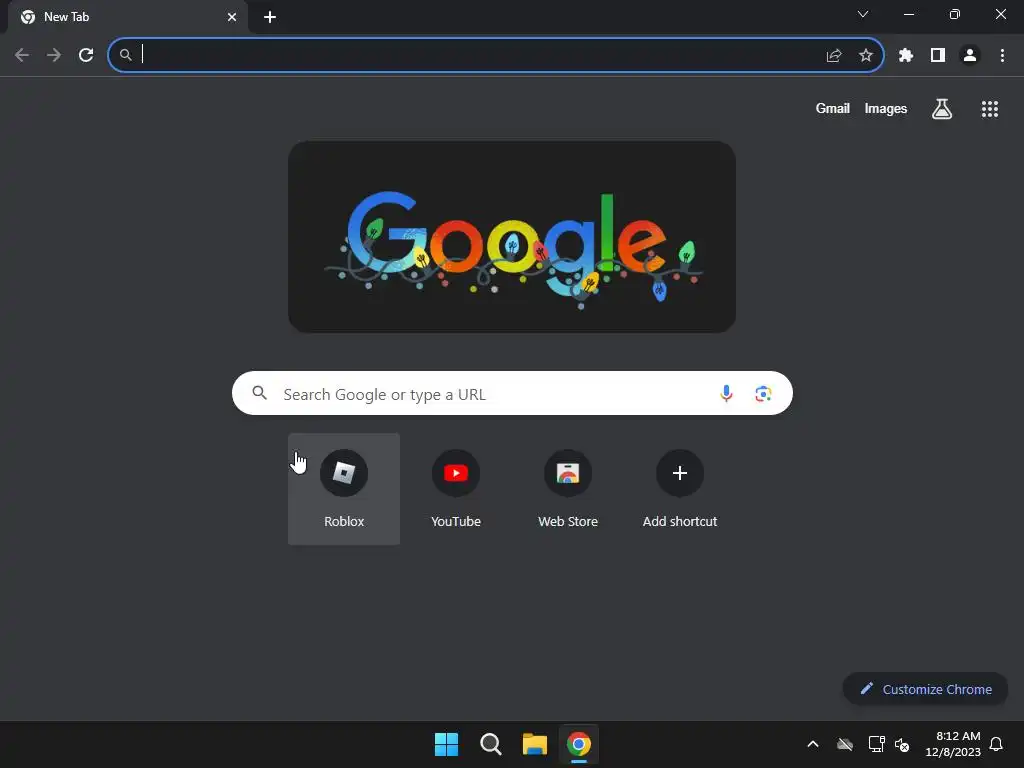This screenshot has height=768, width=1024.
Task: Click the magnifier icon in Google search box
Action: (259, 392)
